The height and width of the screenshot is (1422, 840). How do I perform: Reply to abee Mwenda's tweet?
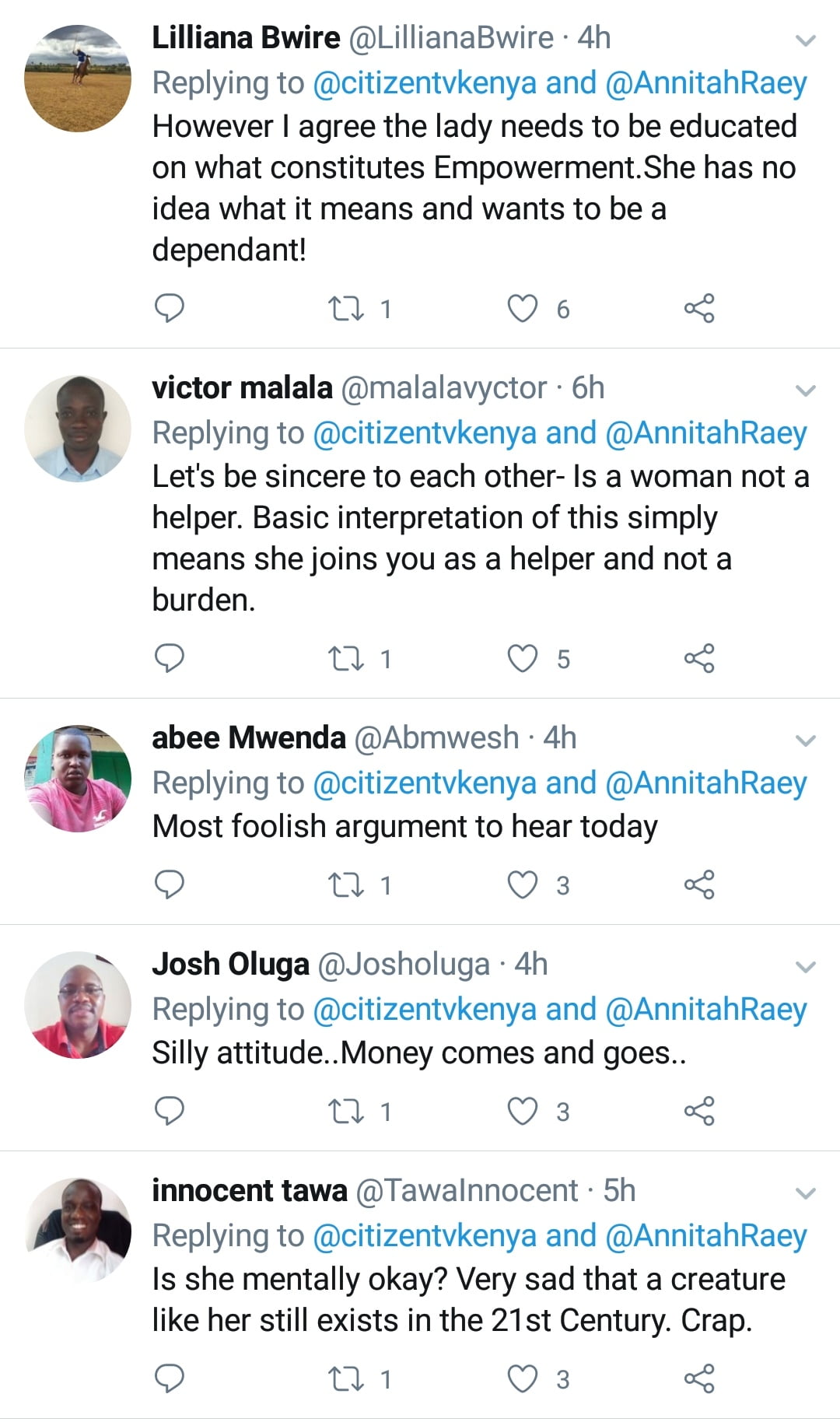pyautogui.click(x=170, y=884)
